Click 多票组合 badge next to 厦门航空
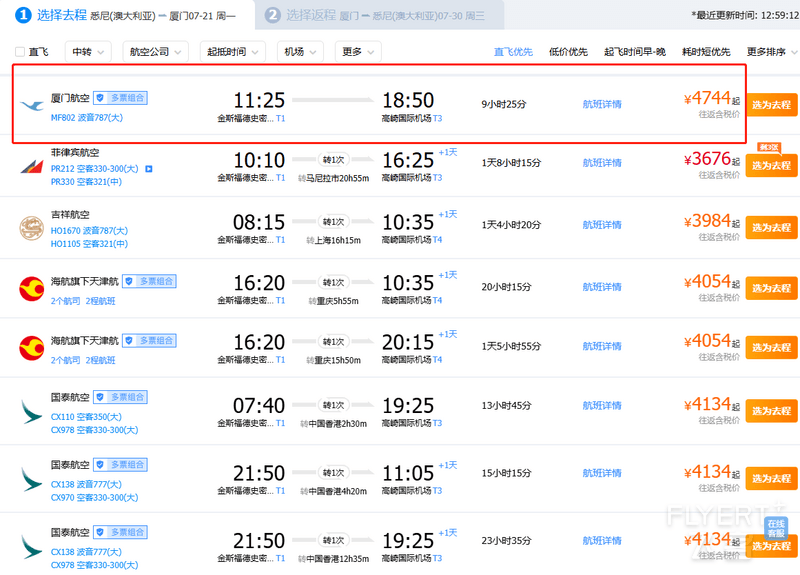Viewport: 800px width, 575px height. pos(120,97)
